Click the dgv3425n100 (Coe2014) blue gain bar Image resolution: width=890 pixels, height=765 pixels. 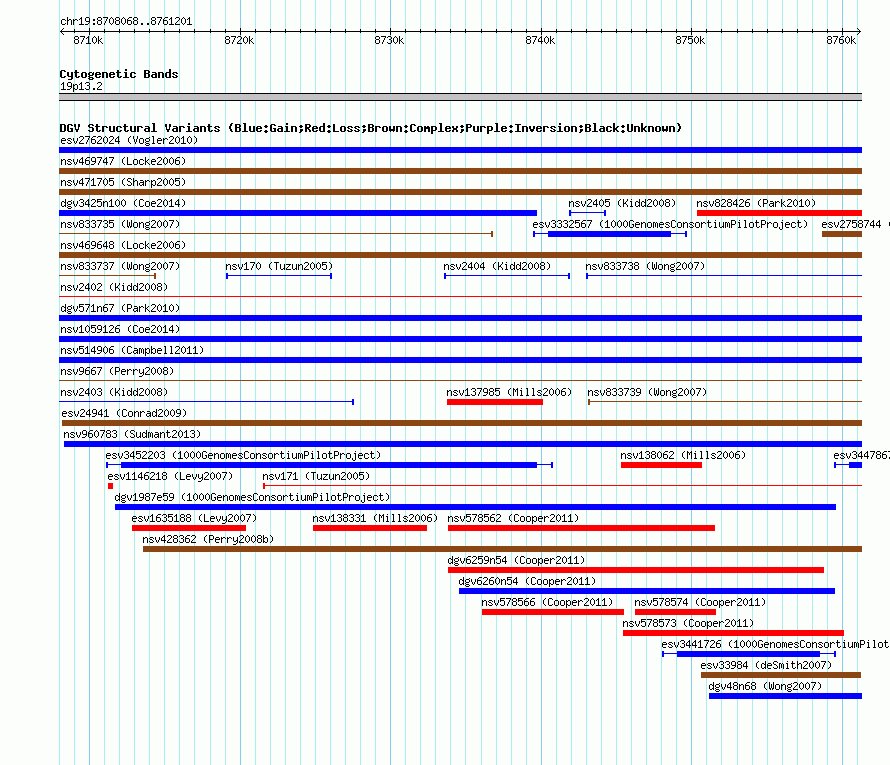[298, 213]
